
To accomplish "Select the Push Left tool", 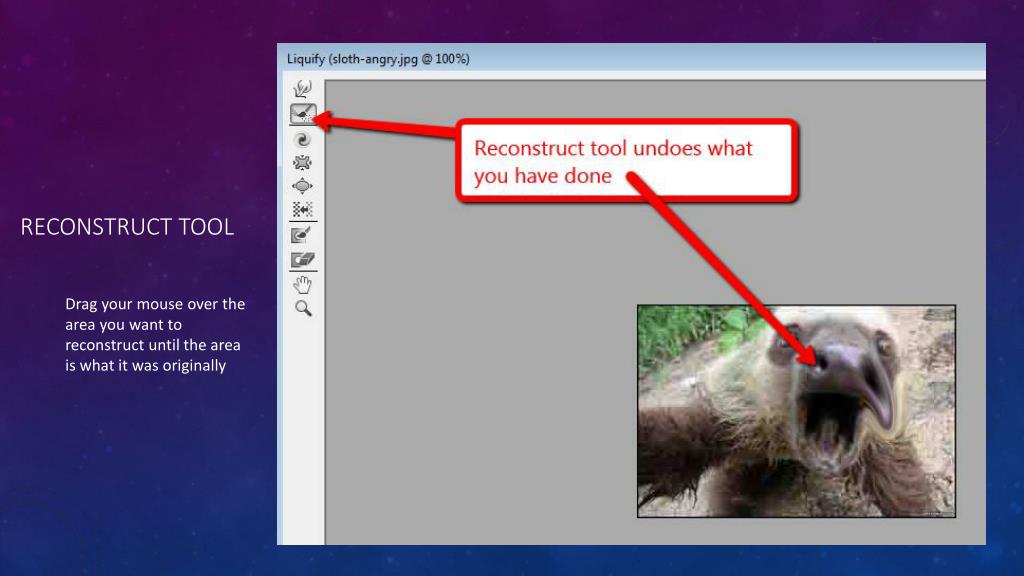I will 302,209.
